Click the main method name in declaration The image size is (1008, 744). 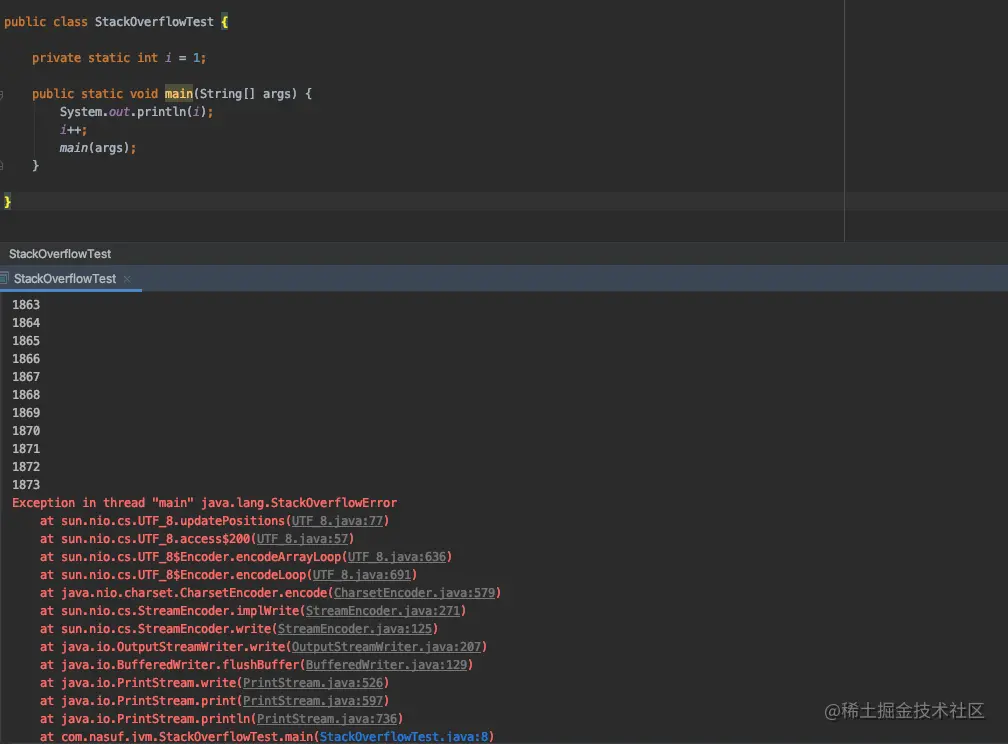click(x=179, y=94)
